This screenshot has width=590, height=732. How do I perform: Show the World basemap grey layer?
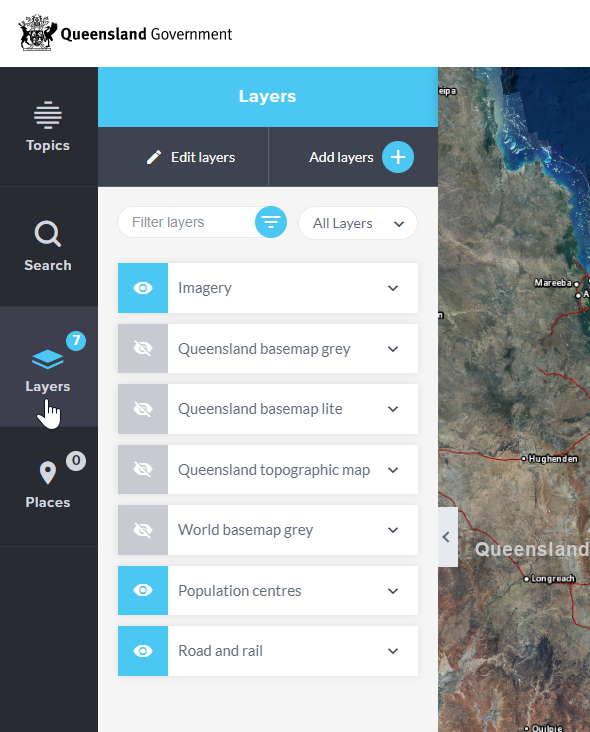143,530
